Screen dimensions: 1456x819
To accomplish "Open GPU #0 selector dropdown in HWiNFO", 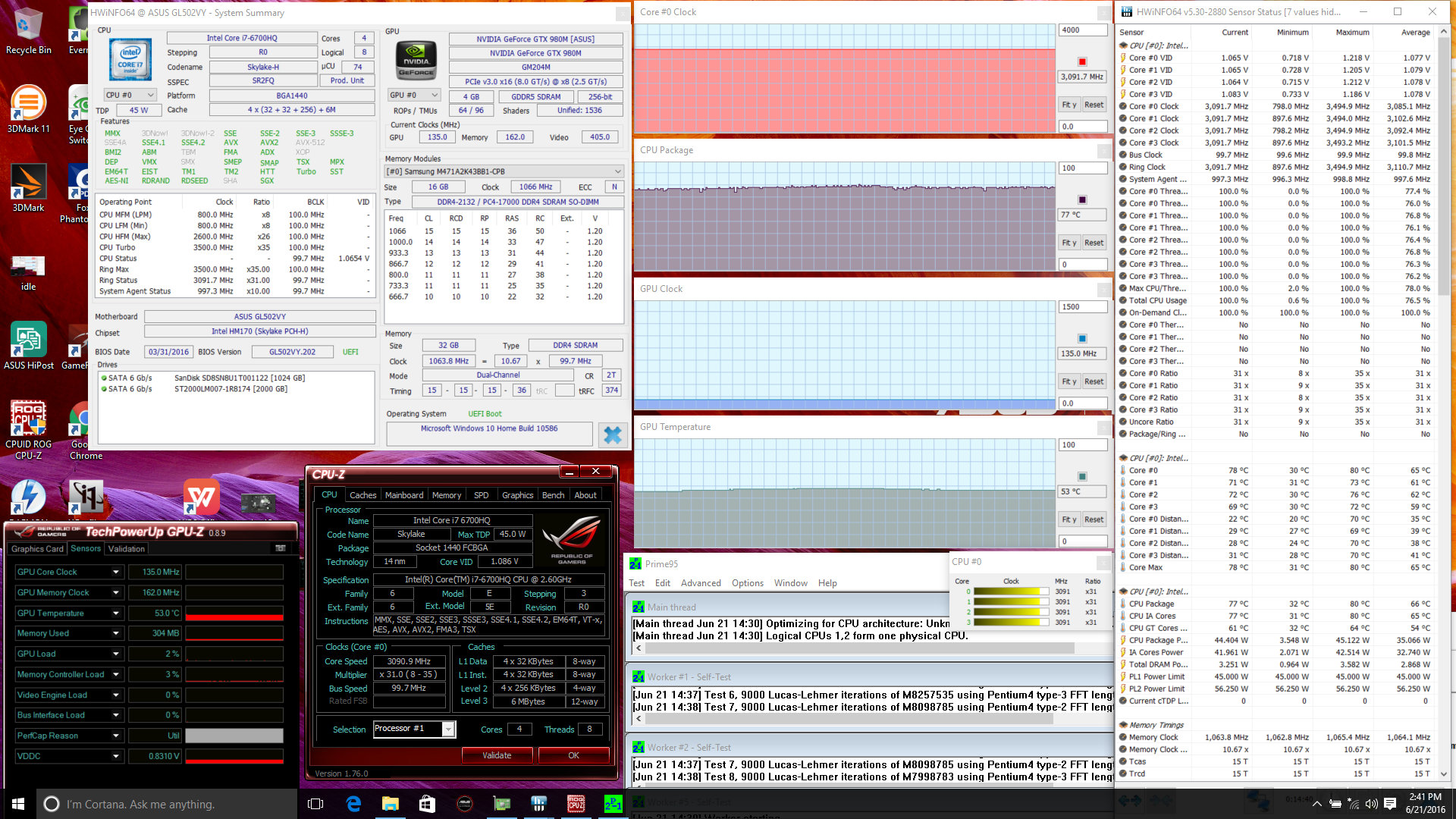I will (x=414, y=95).
